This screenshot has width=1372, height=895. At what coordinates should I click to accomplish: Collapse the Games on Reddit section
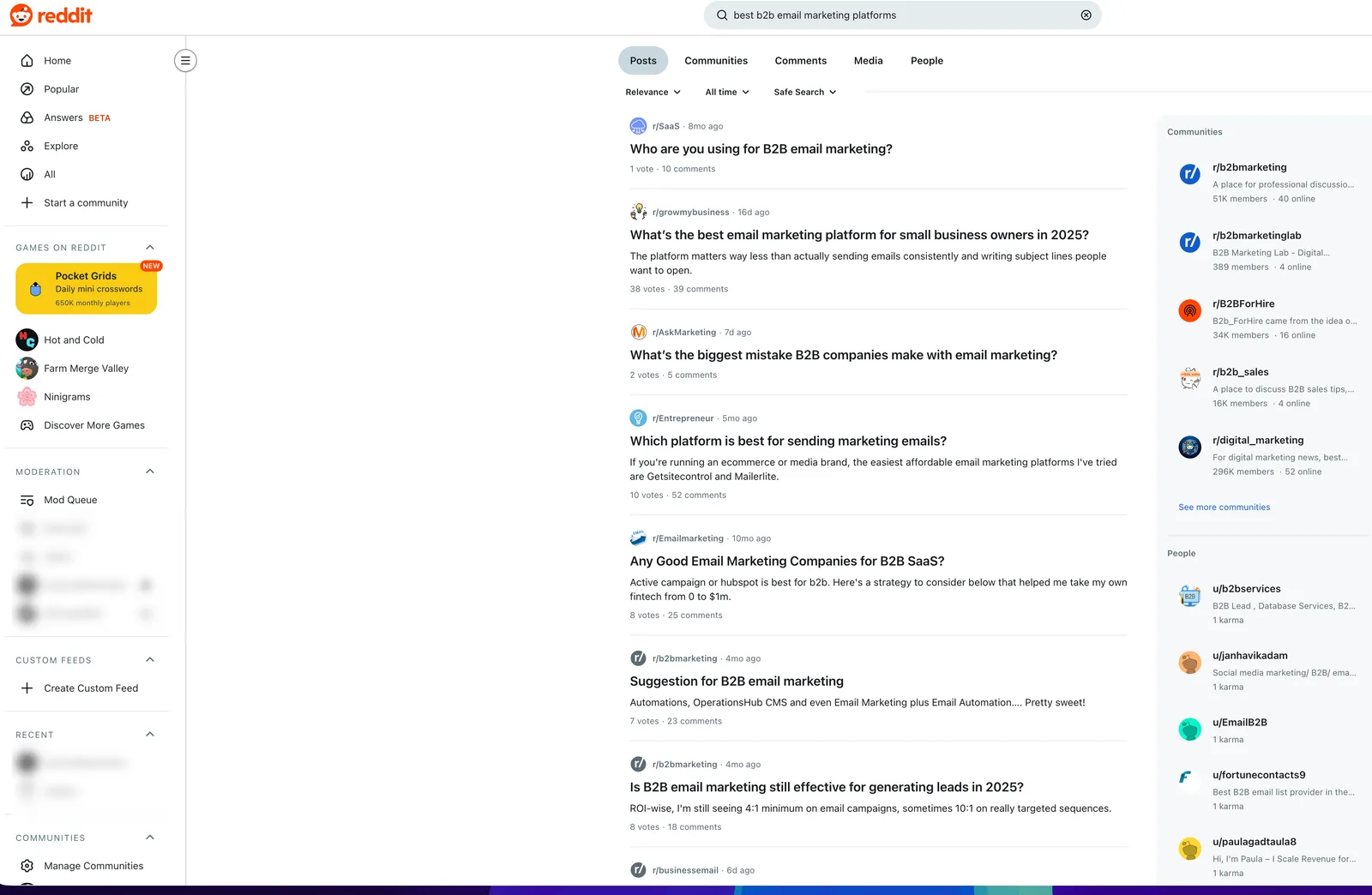[x=150, y=248]
